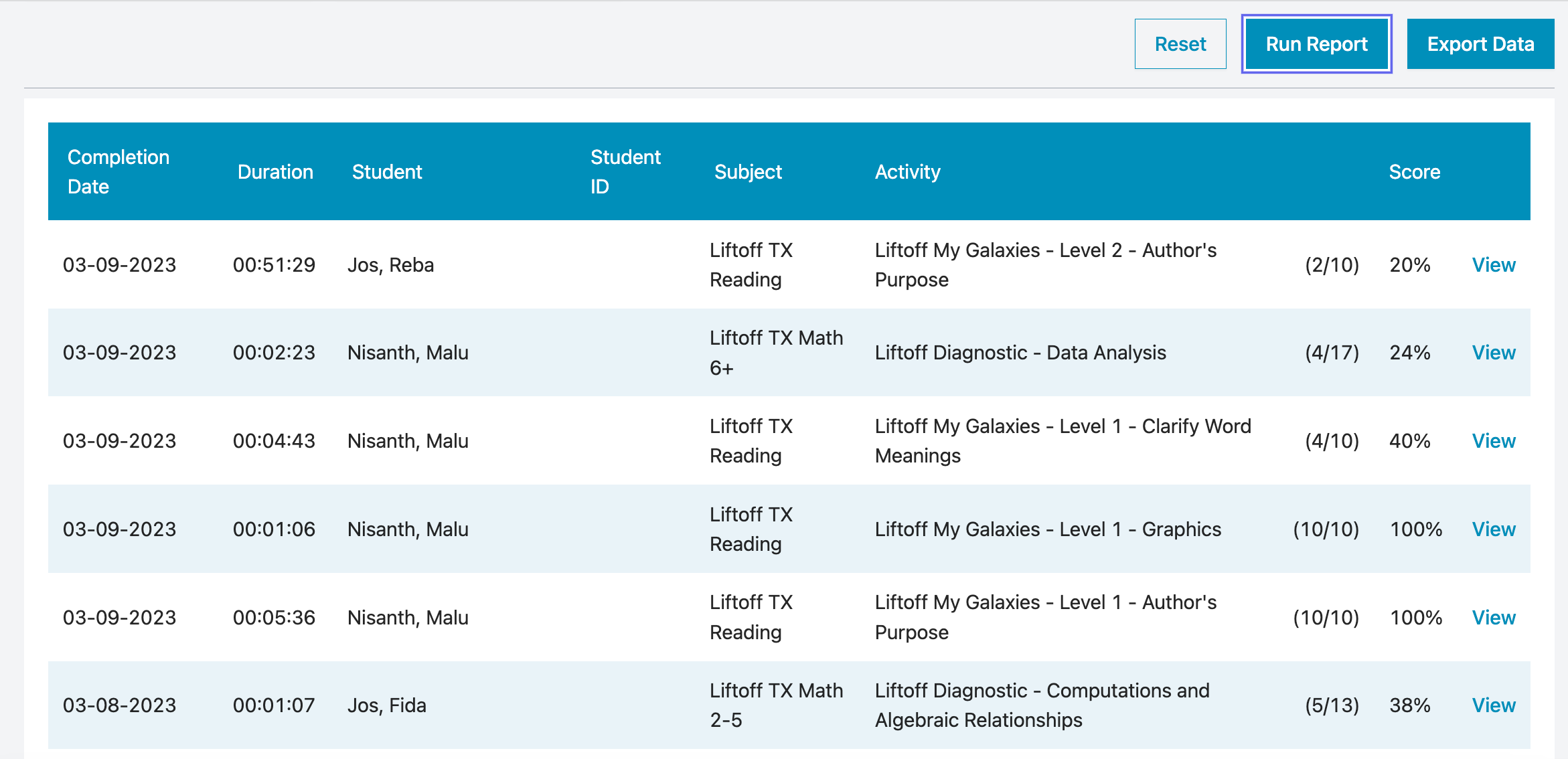
Task: Open View link for Clarify Word Meanings
Action: [1494, 441]
